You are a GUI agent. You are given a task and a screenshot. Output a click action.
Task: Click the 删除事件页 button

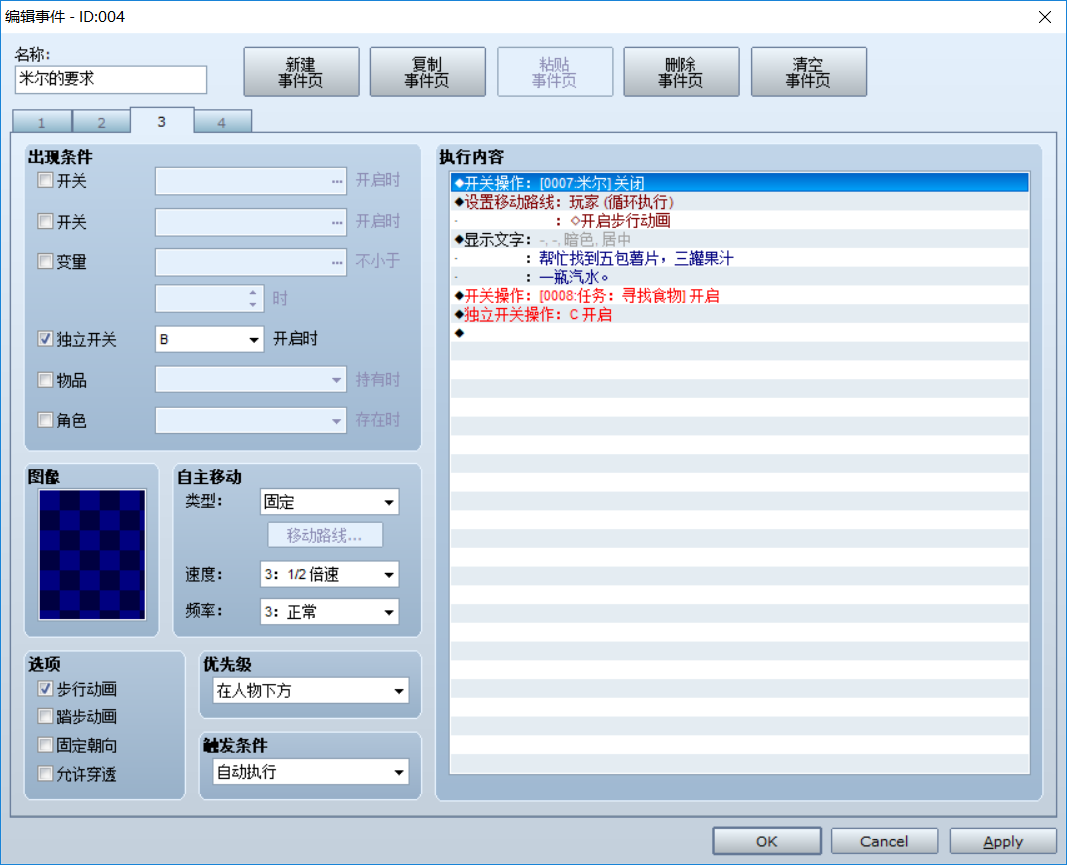tap(681, 72)
